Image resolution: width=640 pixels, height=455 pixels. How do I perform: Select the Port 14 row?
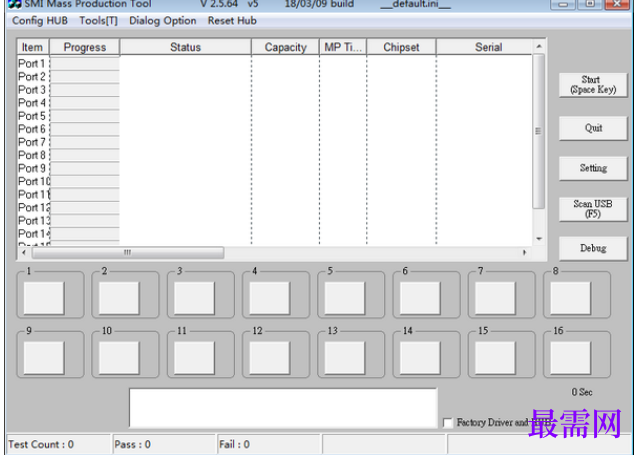click(274, 233)
